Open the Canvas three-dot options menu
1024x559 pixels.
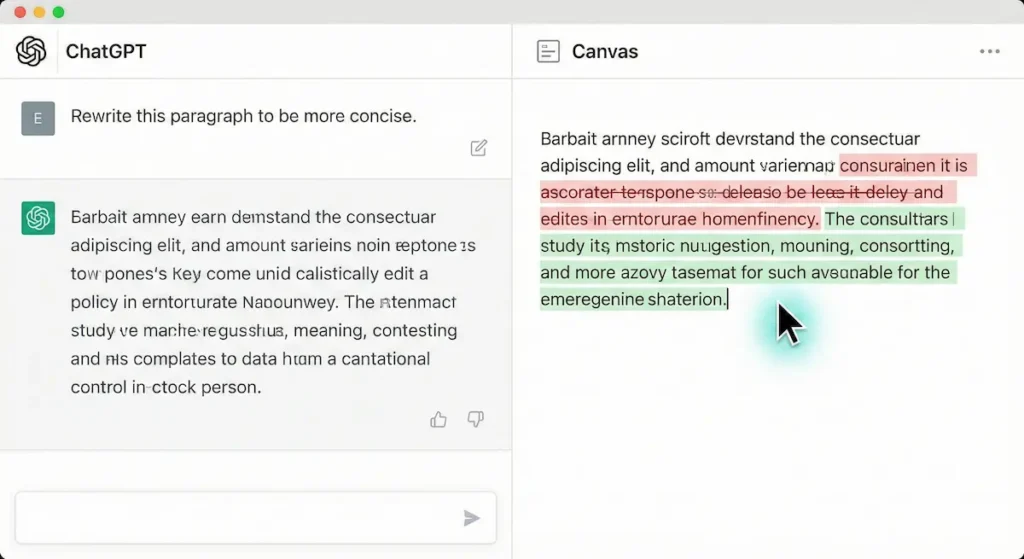pyautogui.click(x=989, y=52)
